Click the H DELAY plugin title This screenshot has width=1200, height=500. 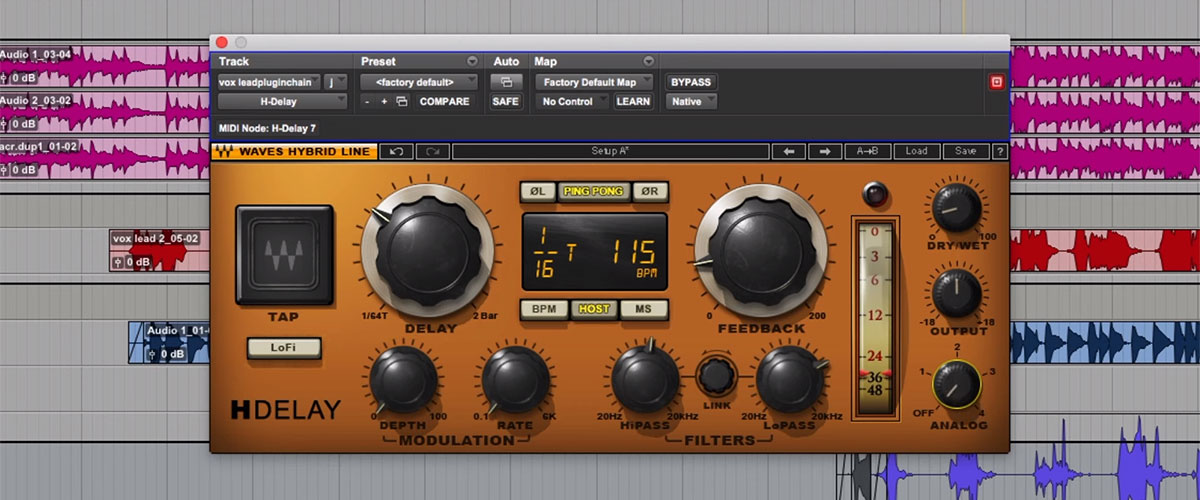286,409
